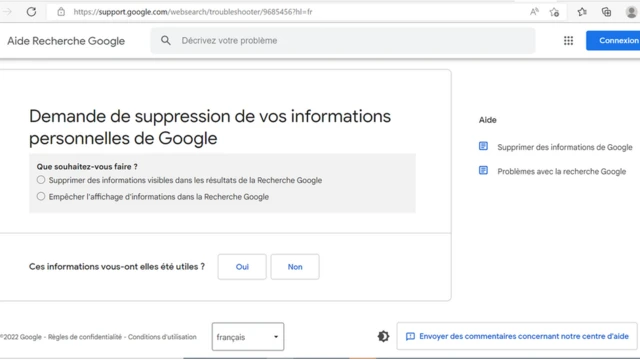
Task: Click the browser address bar URL
Action: (x=193, y=12)
